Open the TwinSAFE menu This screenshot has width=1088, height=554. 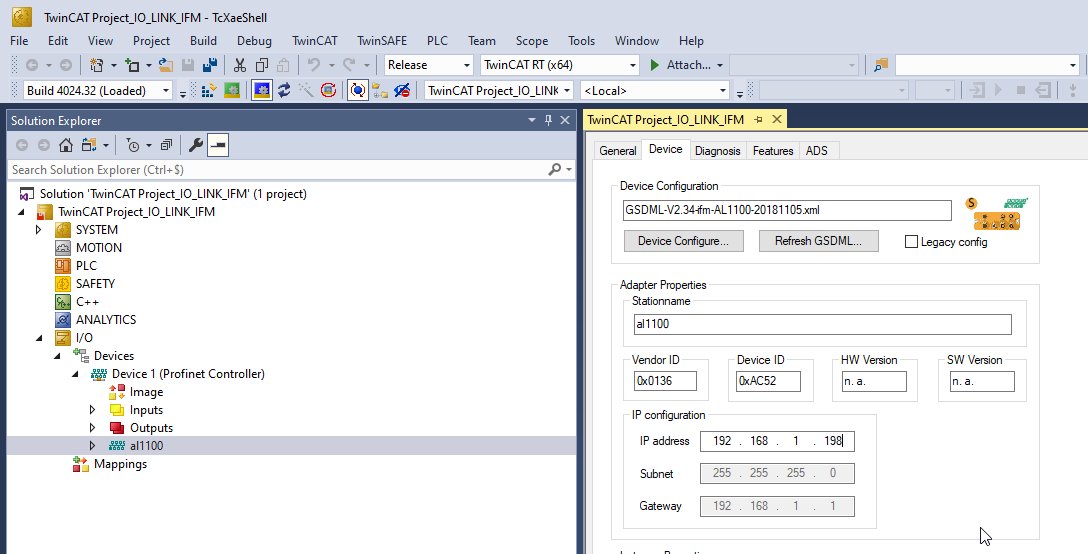[382, 41]
